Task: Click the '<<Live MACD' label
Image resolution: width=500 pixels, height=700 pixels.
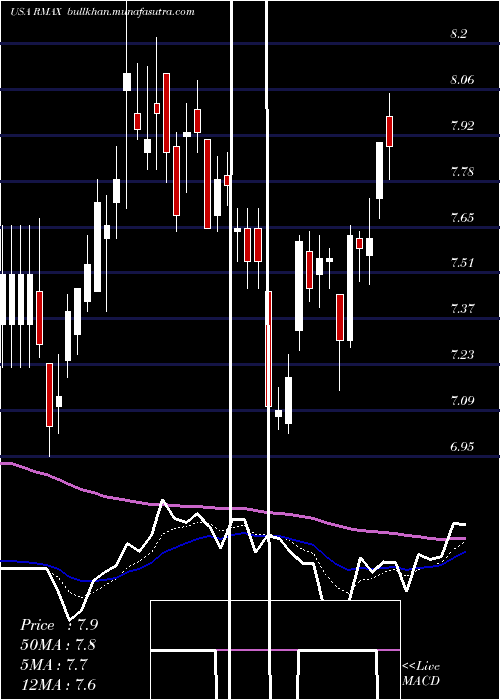Action: (x=421, y=674)
